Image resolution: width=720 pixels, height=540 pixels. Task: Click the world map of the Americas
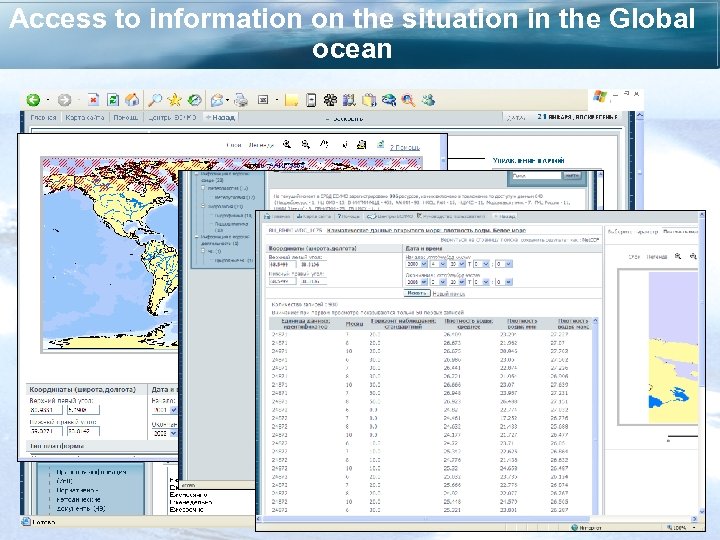pos(110,254)
